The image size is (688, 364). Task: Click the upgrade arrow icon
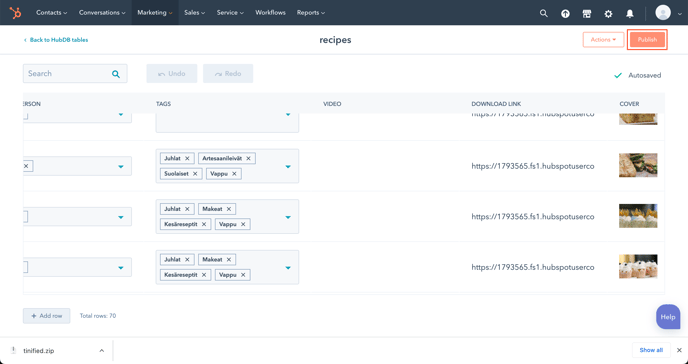click(565, 14)
